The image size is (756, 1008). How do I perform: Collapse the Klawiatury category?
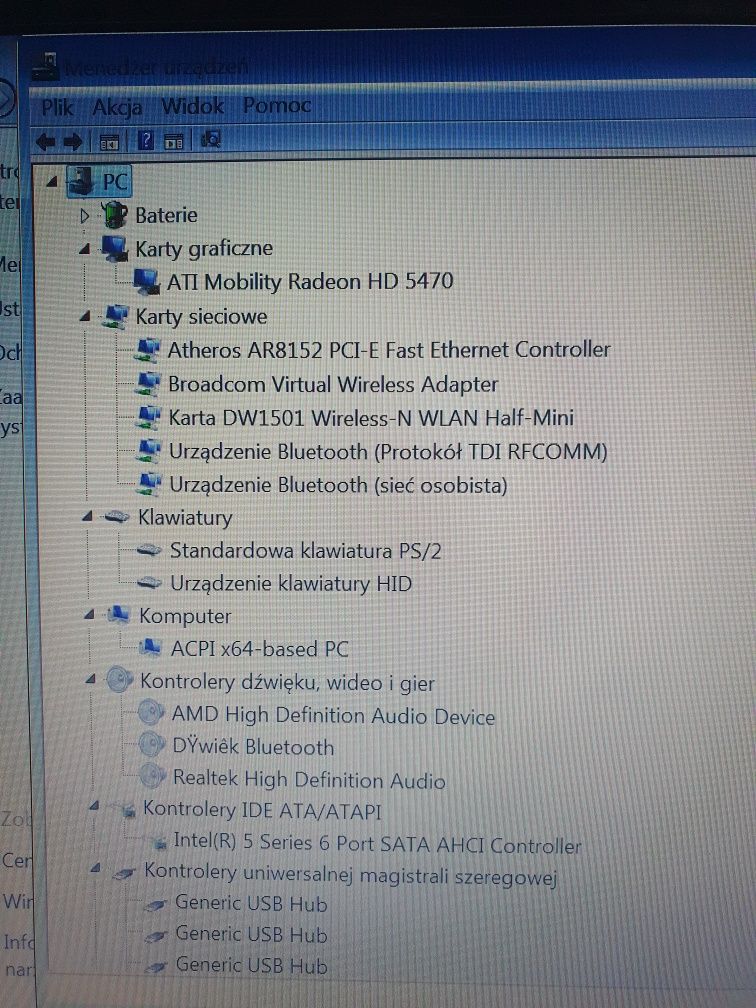click(88, 516)
